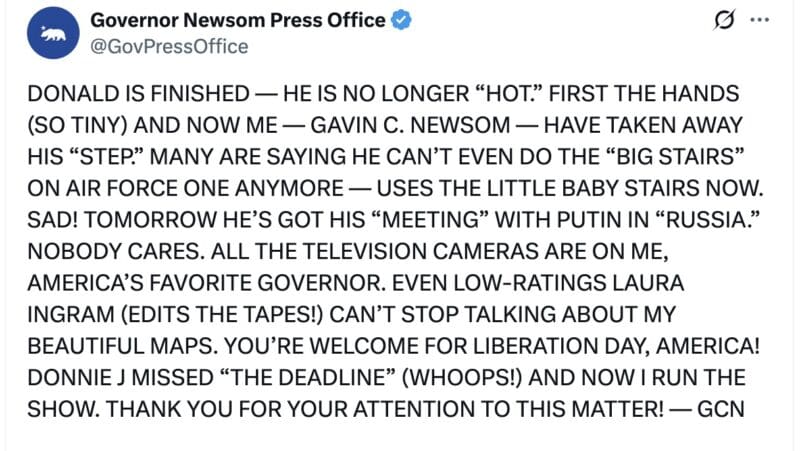This screenshot has height=451, width=800.
Task: Open the California bear profile avatar
Action: click(53, 33)
